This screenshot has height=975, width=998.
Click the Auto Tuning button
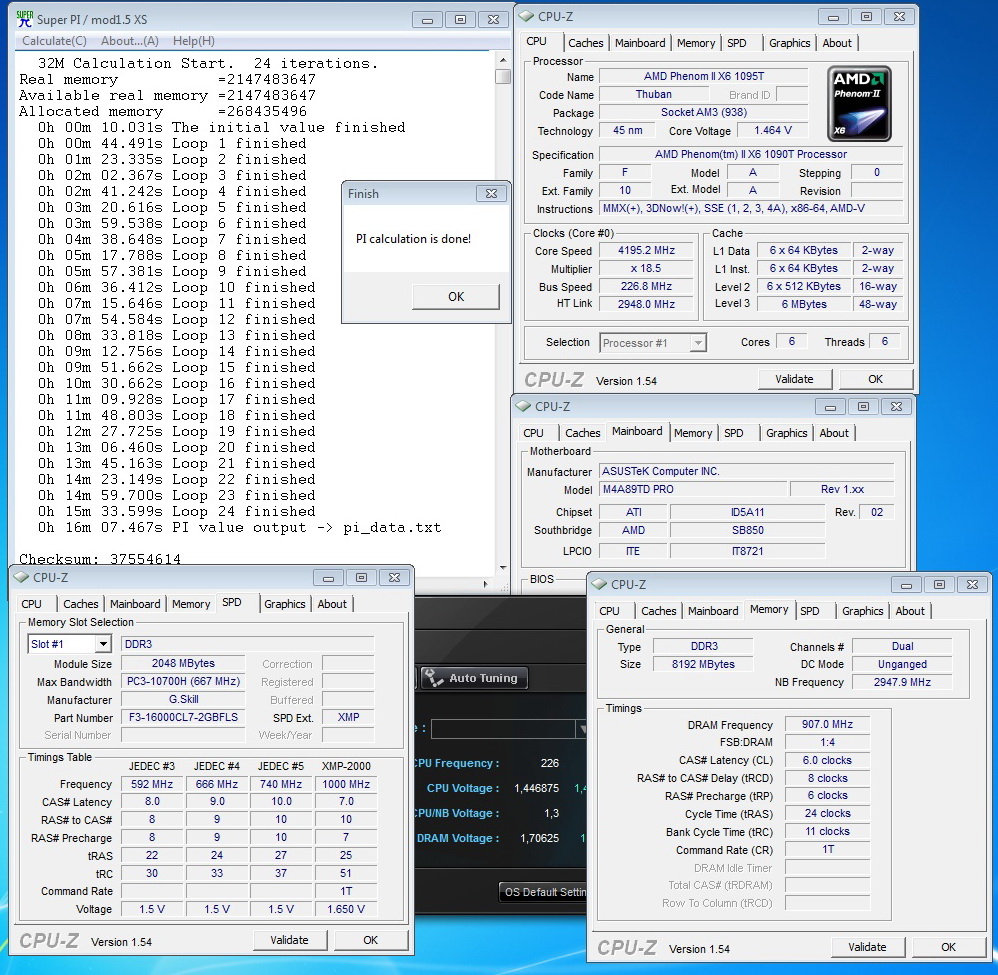[474, 678]
